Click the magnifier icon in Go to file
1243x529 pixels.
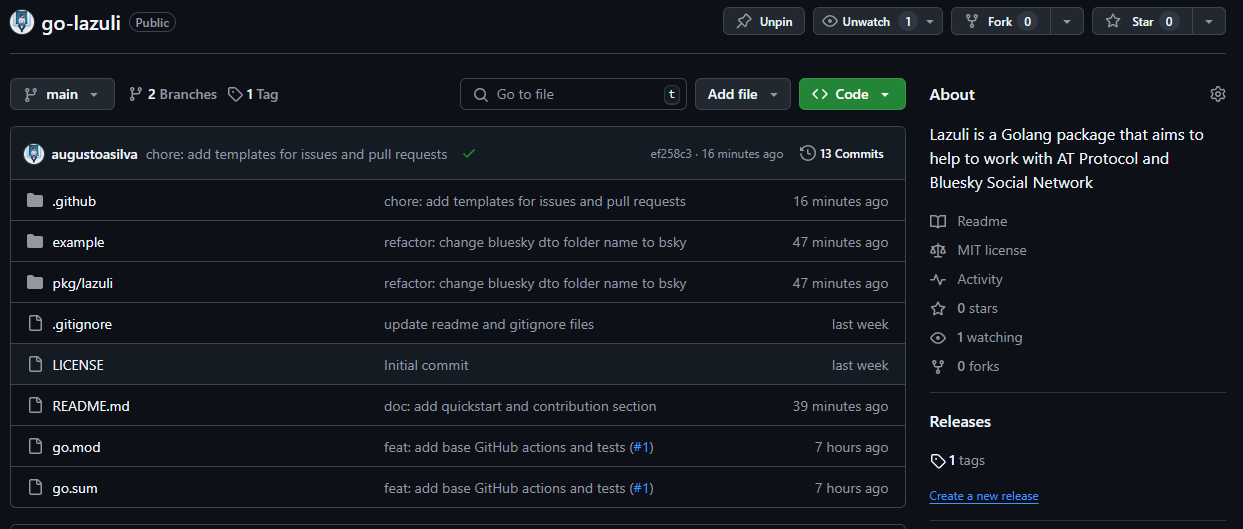480,94
